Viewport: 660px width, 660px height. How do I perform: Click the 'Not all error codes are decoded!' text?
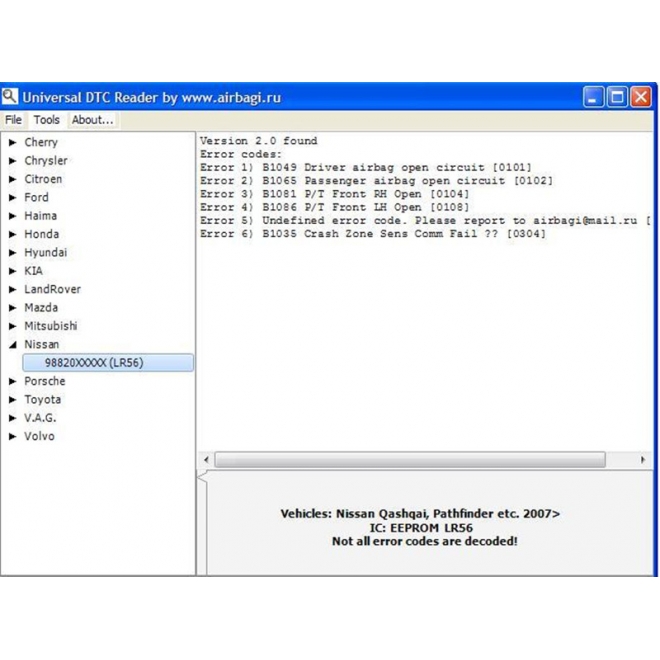click(x=425, y=541)
